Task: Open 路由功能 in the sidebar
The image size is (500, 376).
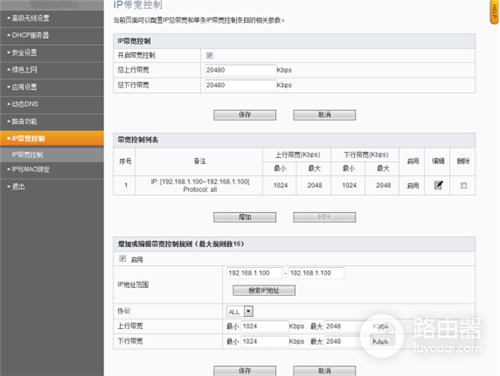Action: point(24,122)
